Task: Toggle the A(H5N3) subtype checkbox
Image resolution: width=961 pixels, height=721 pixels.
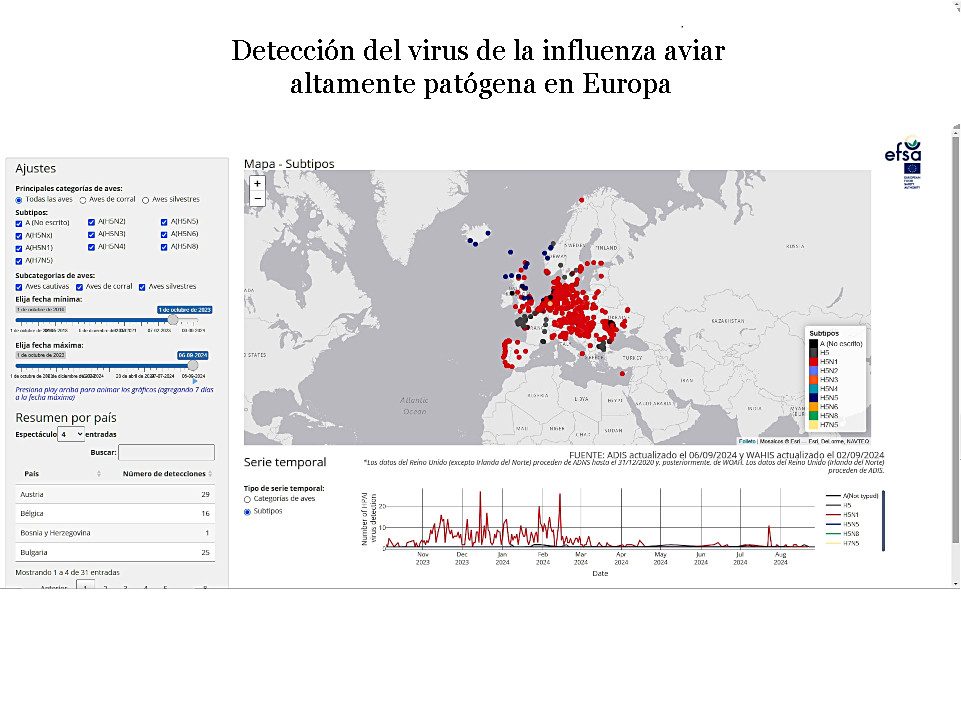Action: 91,235
